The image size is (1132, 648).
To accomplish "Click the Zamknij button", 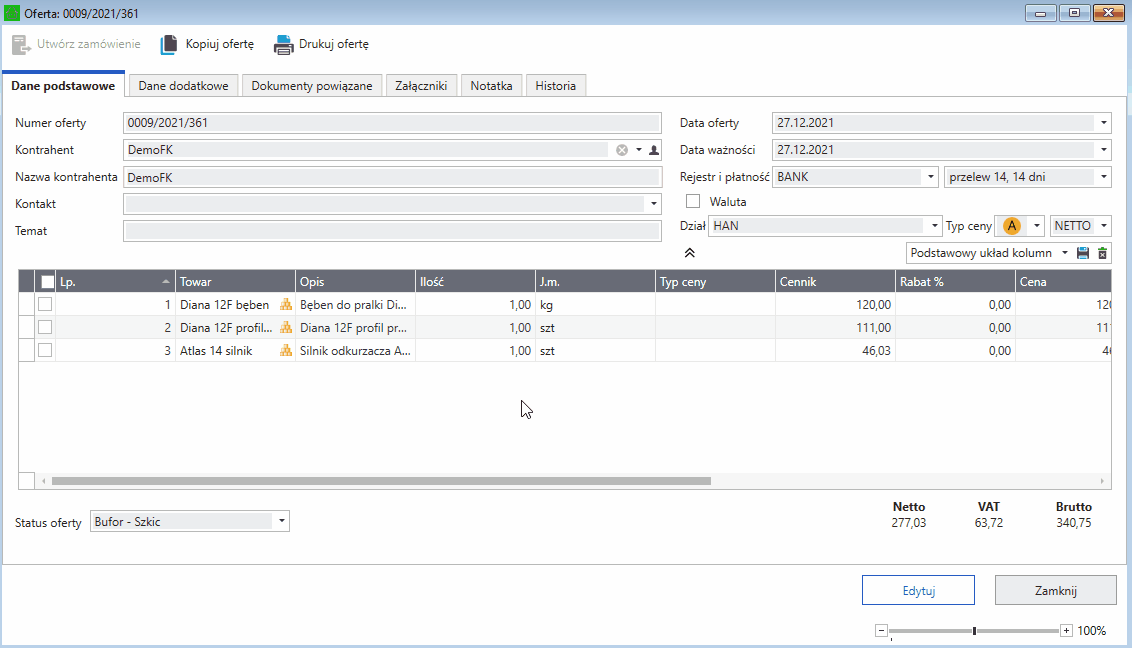I will (1055, 590).
